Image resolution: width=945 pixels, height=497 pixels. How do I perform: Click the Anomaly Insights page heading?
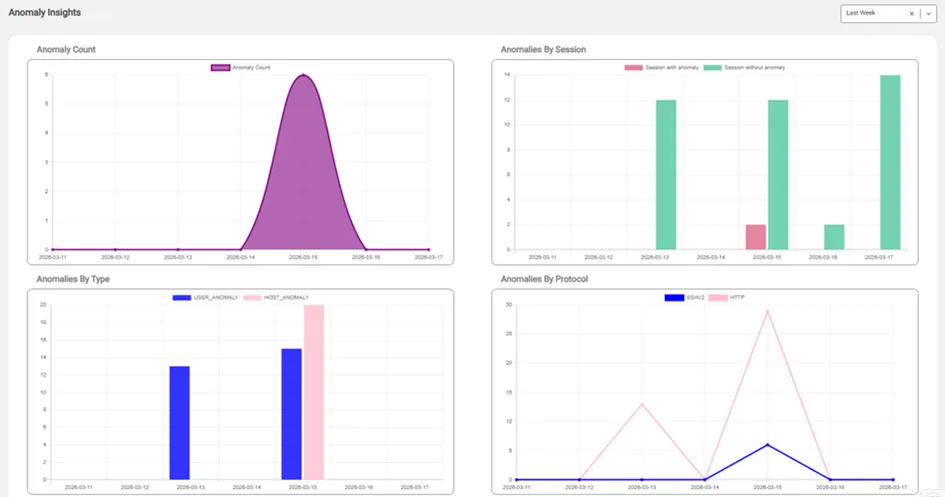coord(45,12)
